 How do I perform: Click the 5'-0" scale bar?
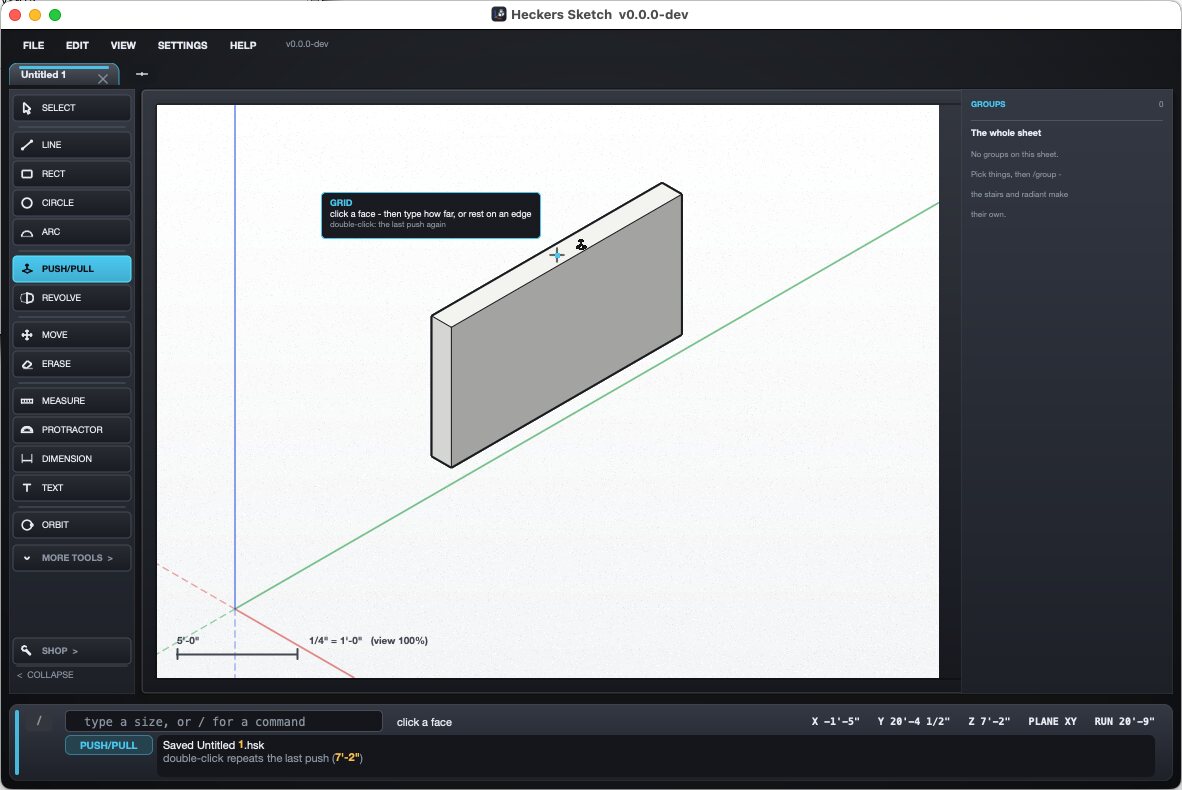237,654
